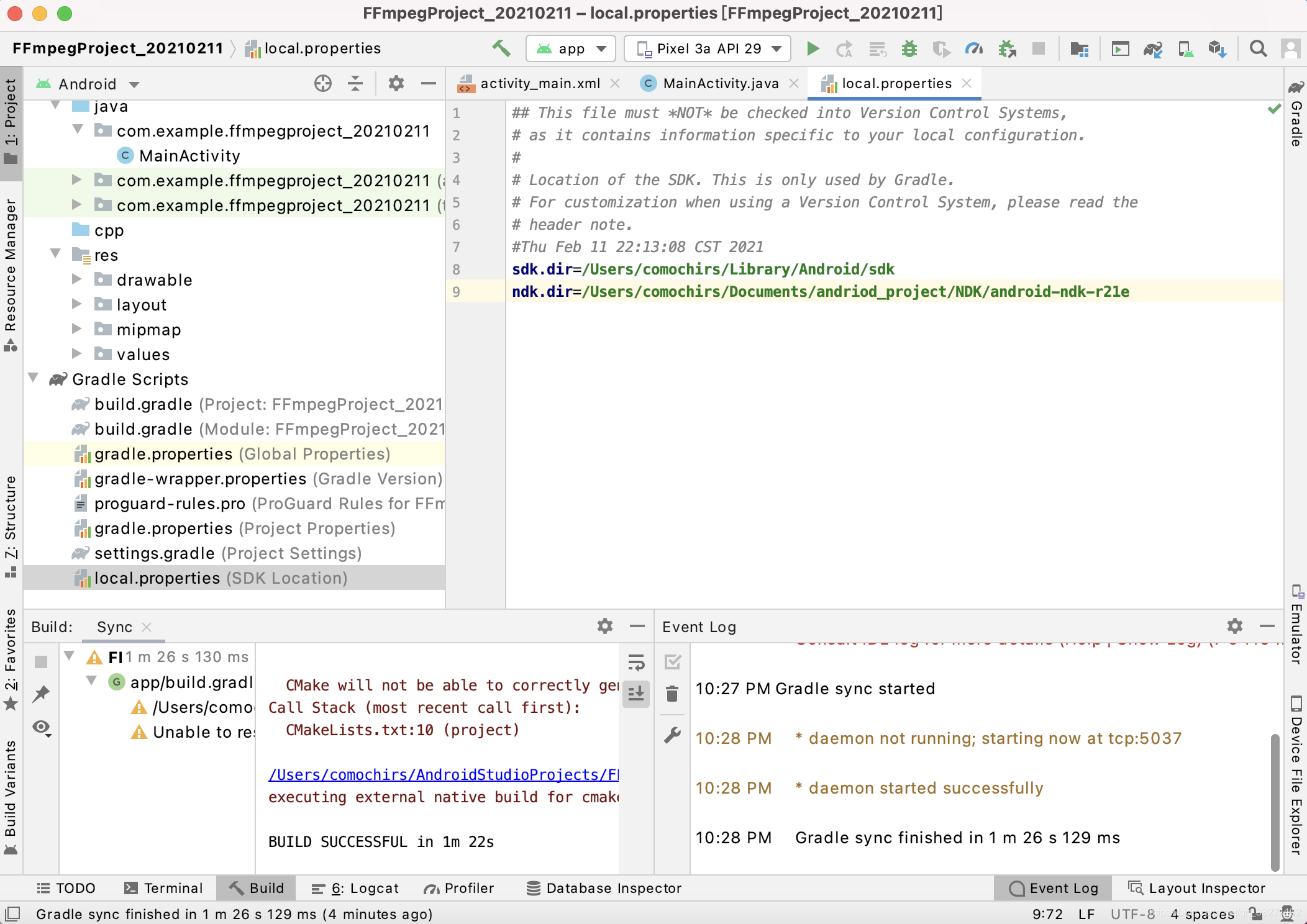1307x924 pixels.
Task: Click the coverage shield run icon
Action: point(942,48)
